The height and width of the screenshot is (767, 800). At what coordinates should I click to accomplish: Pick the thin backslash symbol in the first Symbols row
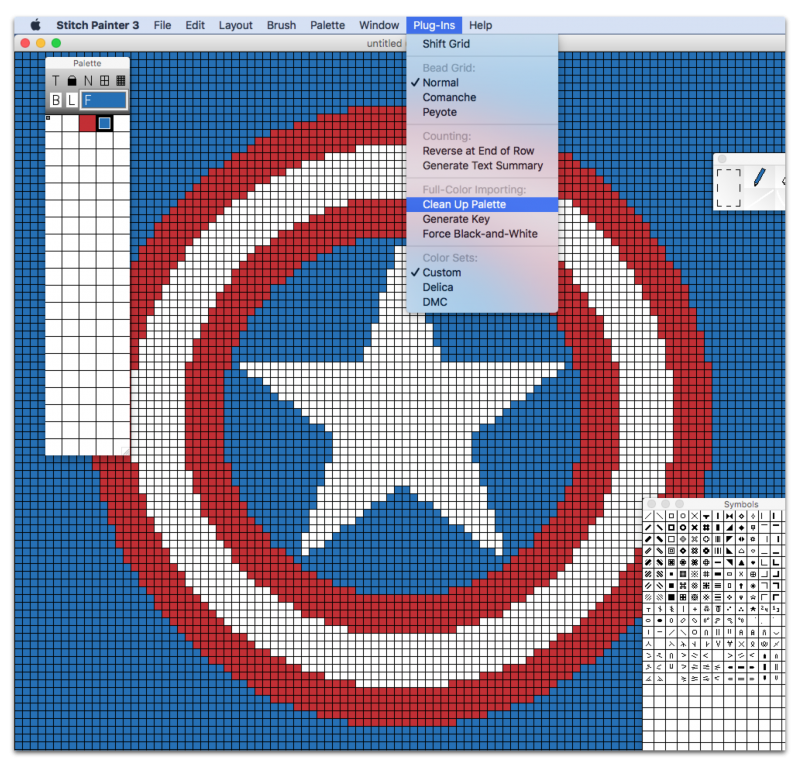[x=660, y=516]
